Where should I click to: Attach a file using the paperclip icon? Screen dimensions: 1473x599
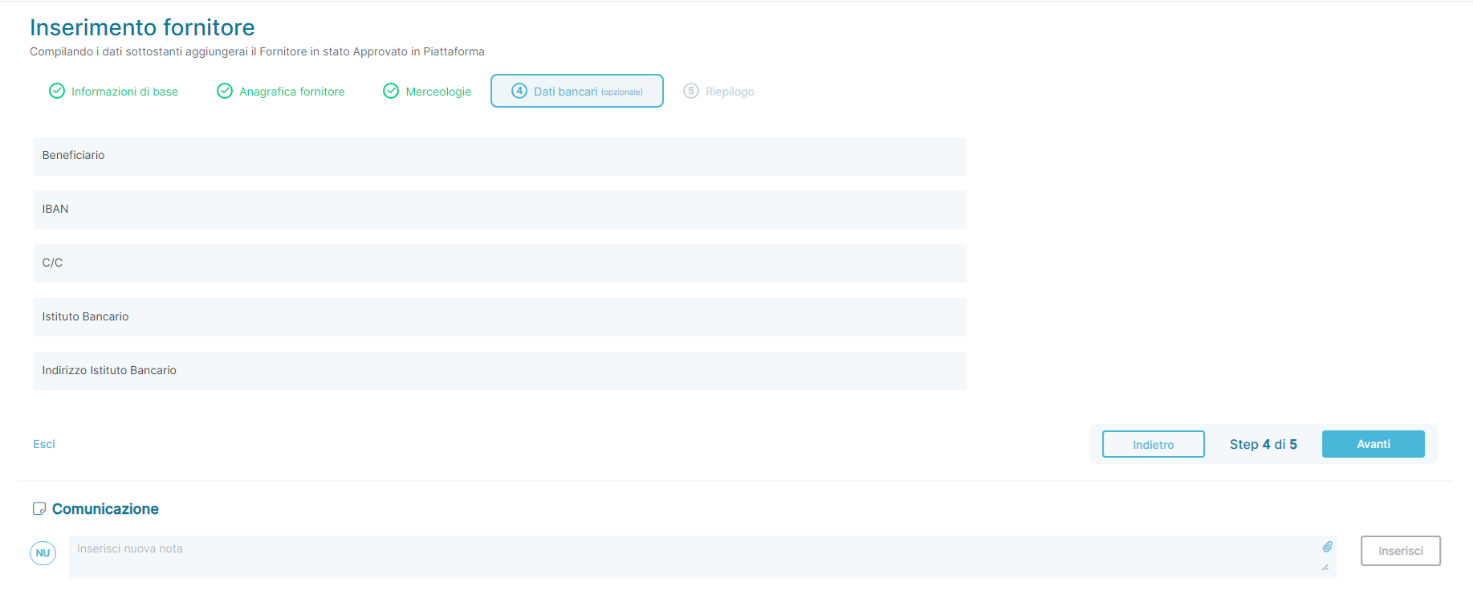tap(1327, 547)
